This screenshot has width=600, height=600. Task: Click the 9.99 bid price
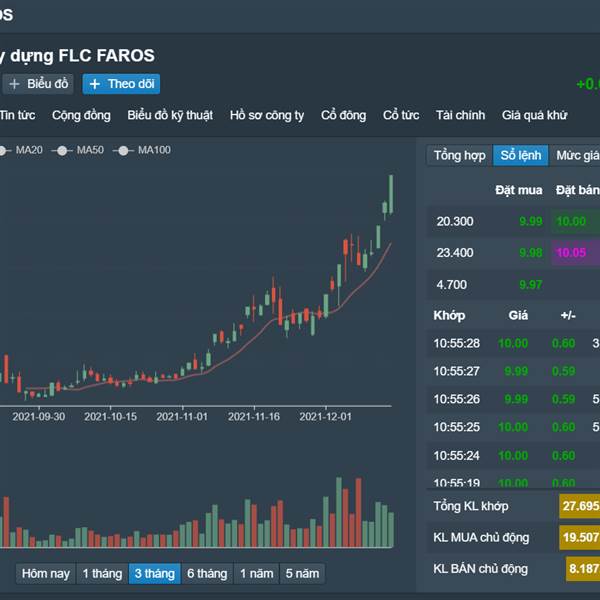point(530,222)
